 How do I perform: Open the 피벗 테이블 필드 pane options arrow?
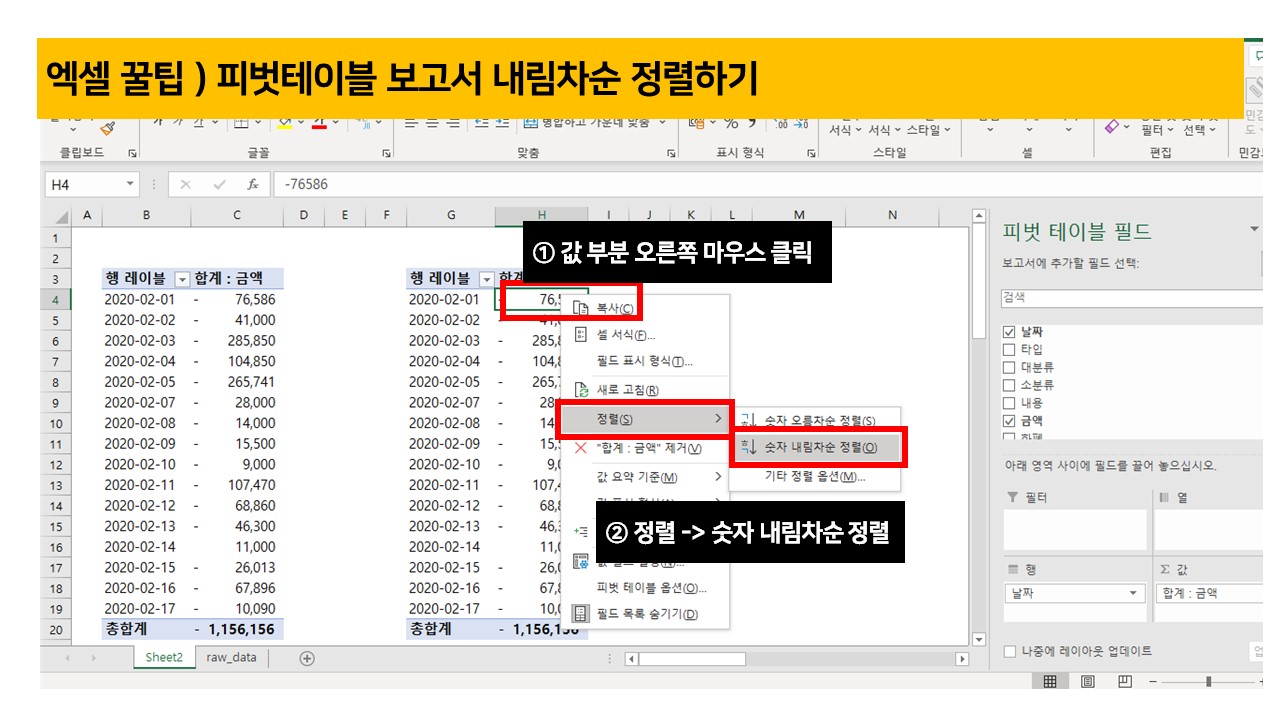1255,230
